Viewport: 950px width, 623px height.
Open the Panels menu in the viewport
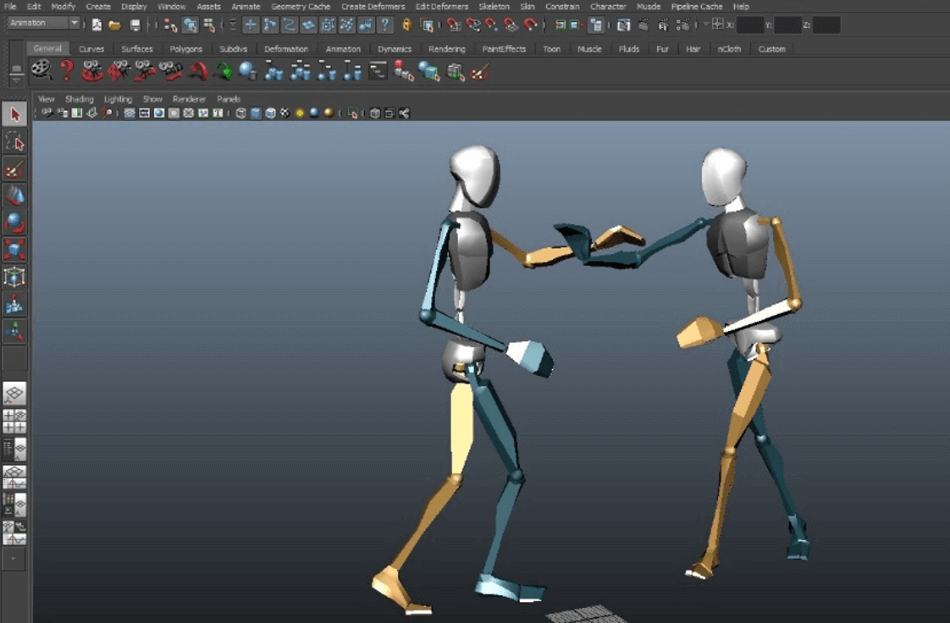229,99
